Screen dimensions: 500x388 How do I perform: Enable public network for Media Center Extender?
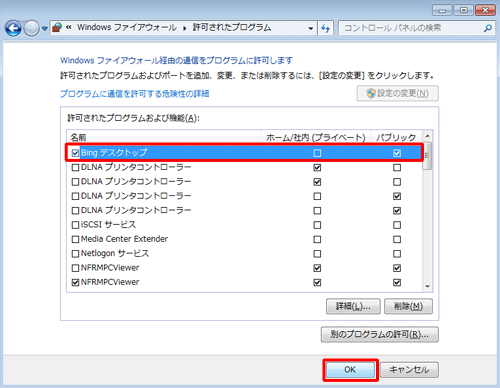click(397, 239)
